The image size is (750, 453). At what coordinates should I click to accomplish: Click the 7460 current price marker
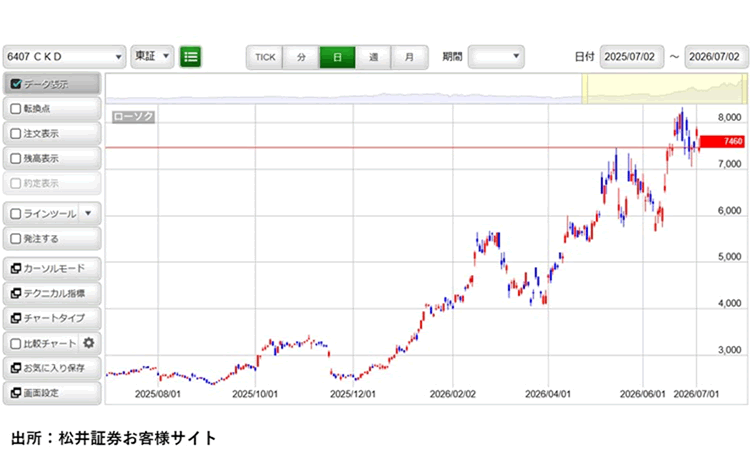722,141
